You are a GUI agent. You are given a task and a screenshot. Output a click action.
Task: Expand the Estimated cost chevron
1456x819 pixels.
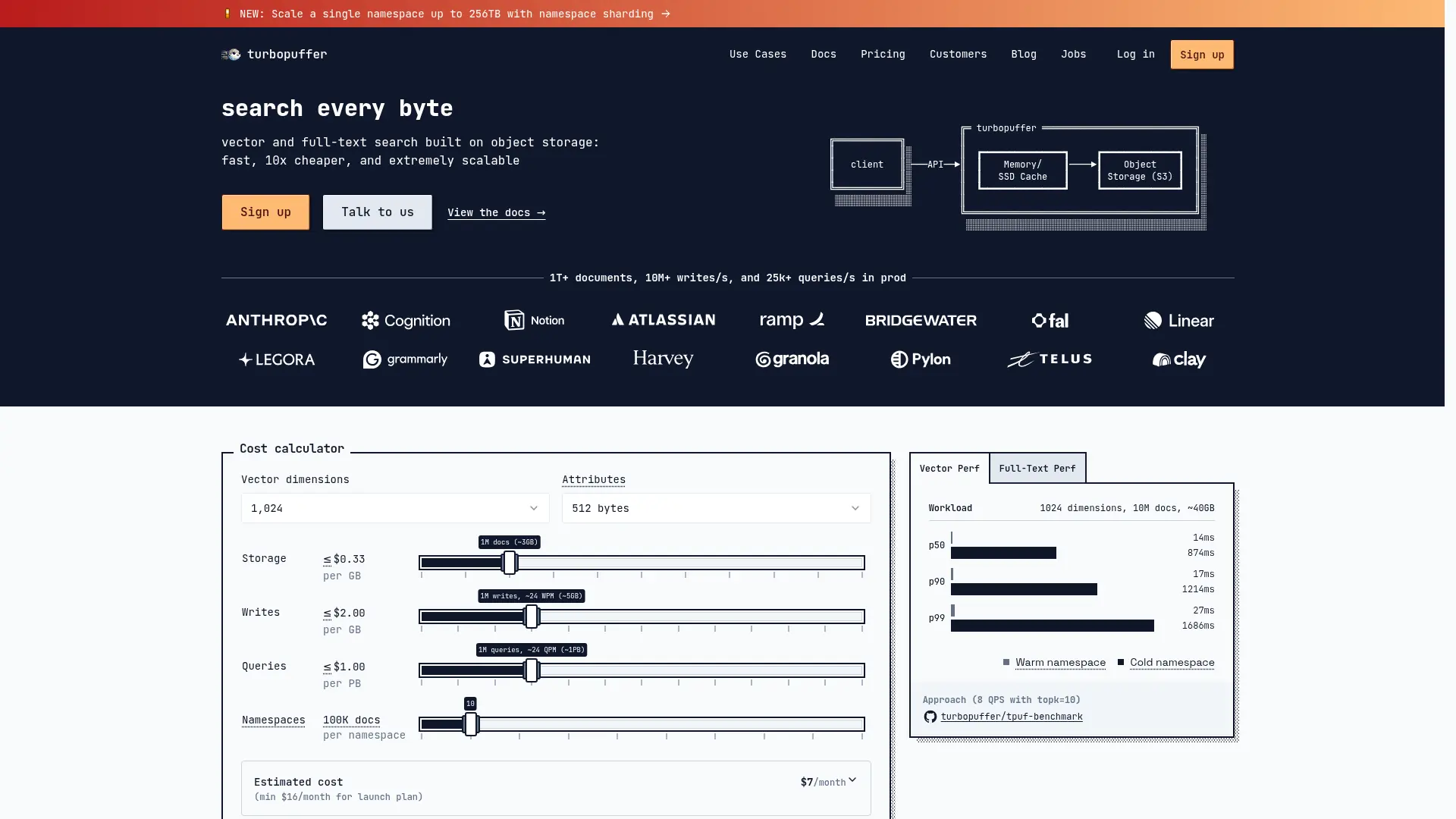click(x=852, y=780)
